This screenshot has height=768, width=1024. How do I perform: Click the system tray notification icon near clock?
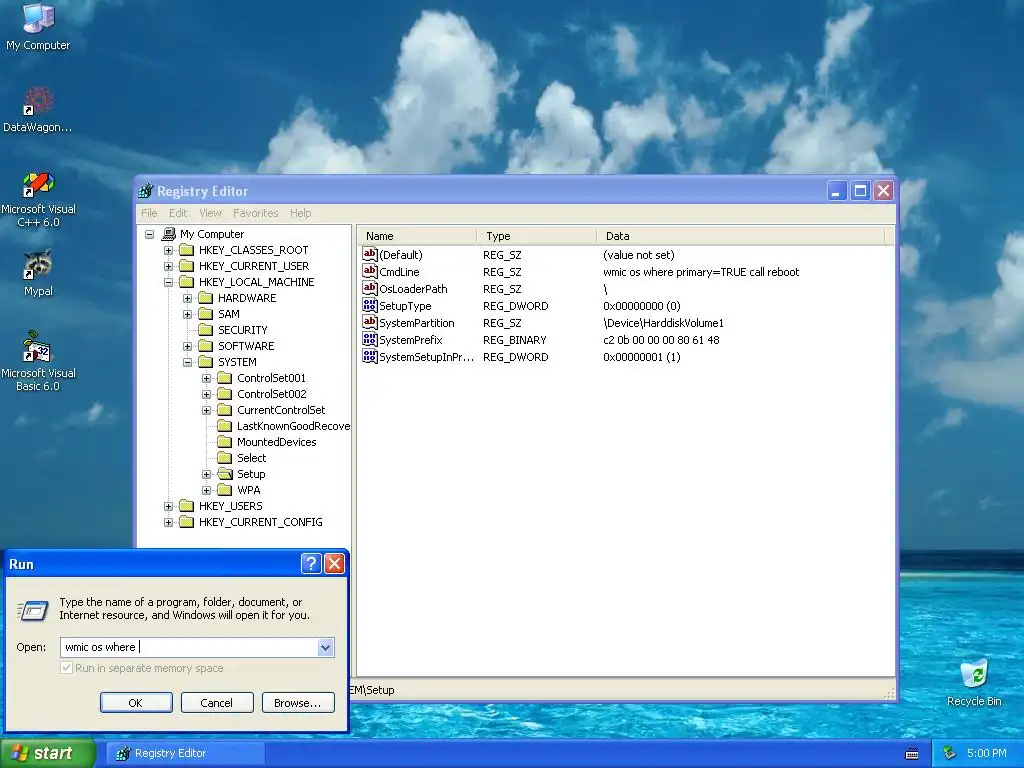(949, 754)
